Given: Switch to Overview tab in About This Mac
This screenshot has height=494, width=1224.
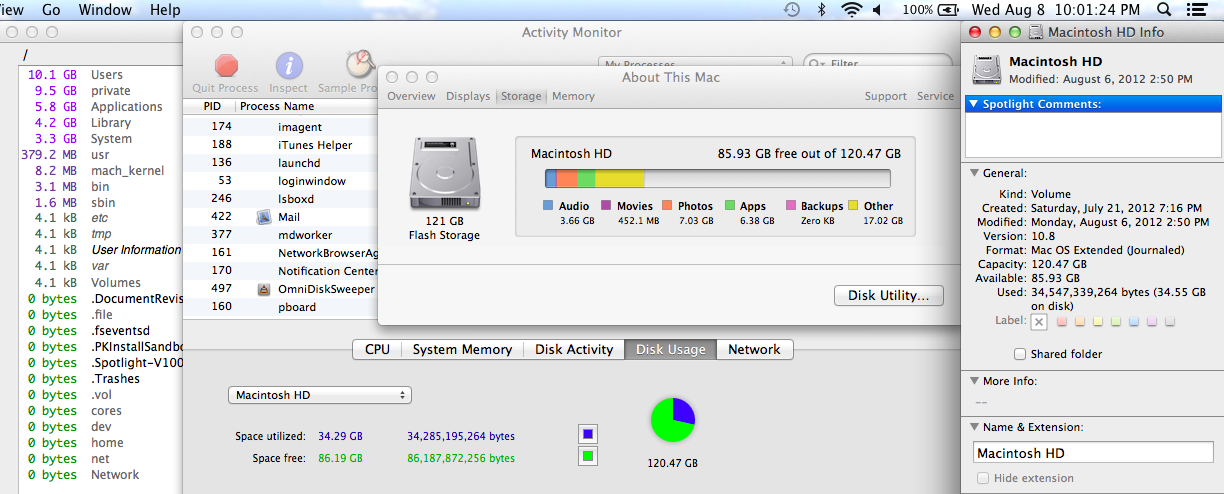Looking at the screenshot, I should tap(411, 96).
